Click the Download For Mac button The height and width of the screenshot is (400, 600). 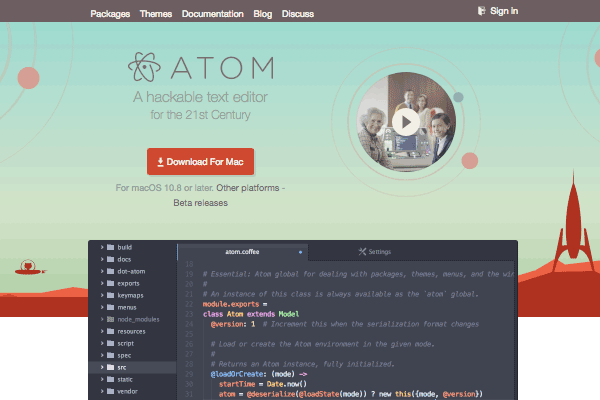coord(201,162)
